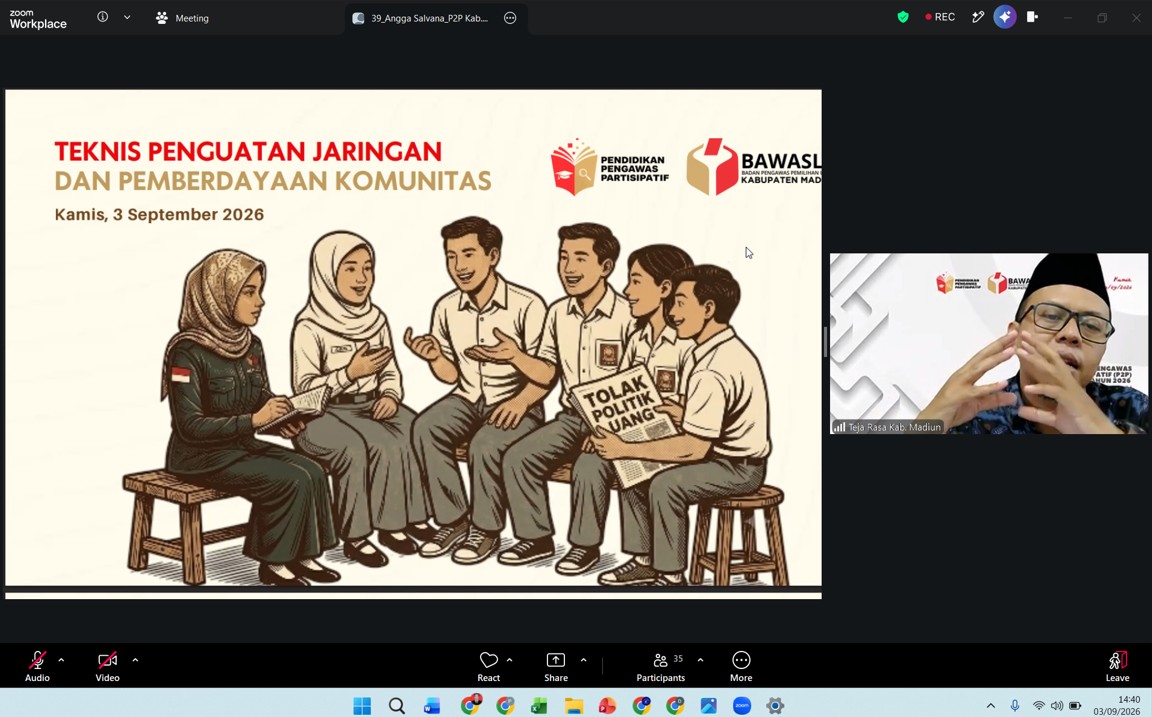Start camera with the Video button
The width and height of the screenshot is (1152, 717).
pyautogui.click(x=107, y=666)
